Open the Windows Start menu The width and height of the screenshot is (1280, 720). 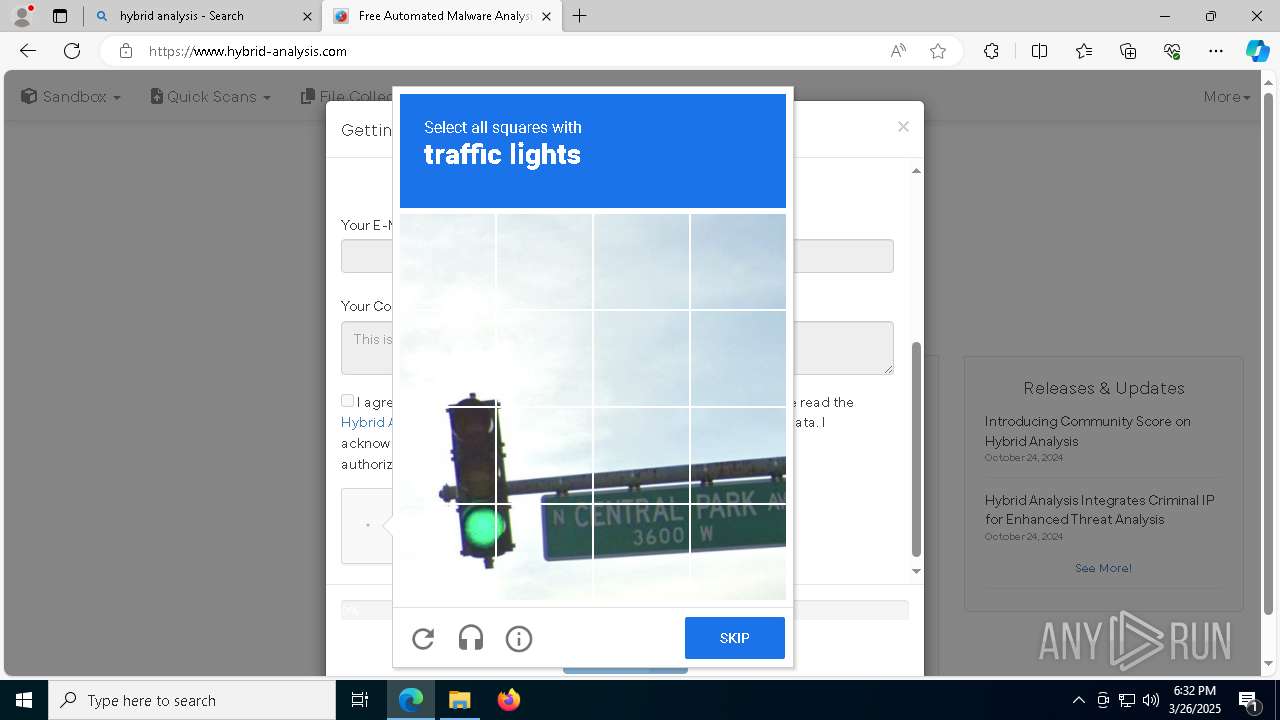(24, 700)
